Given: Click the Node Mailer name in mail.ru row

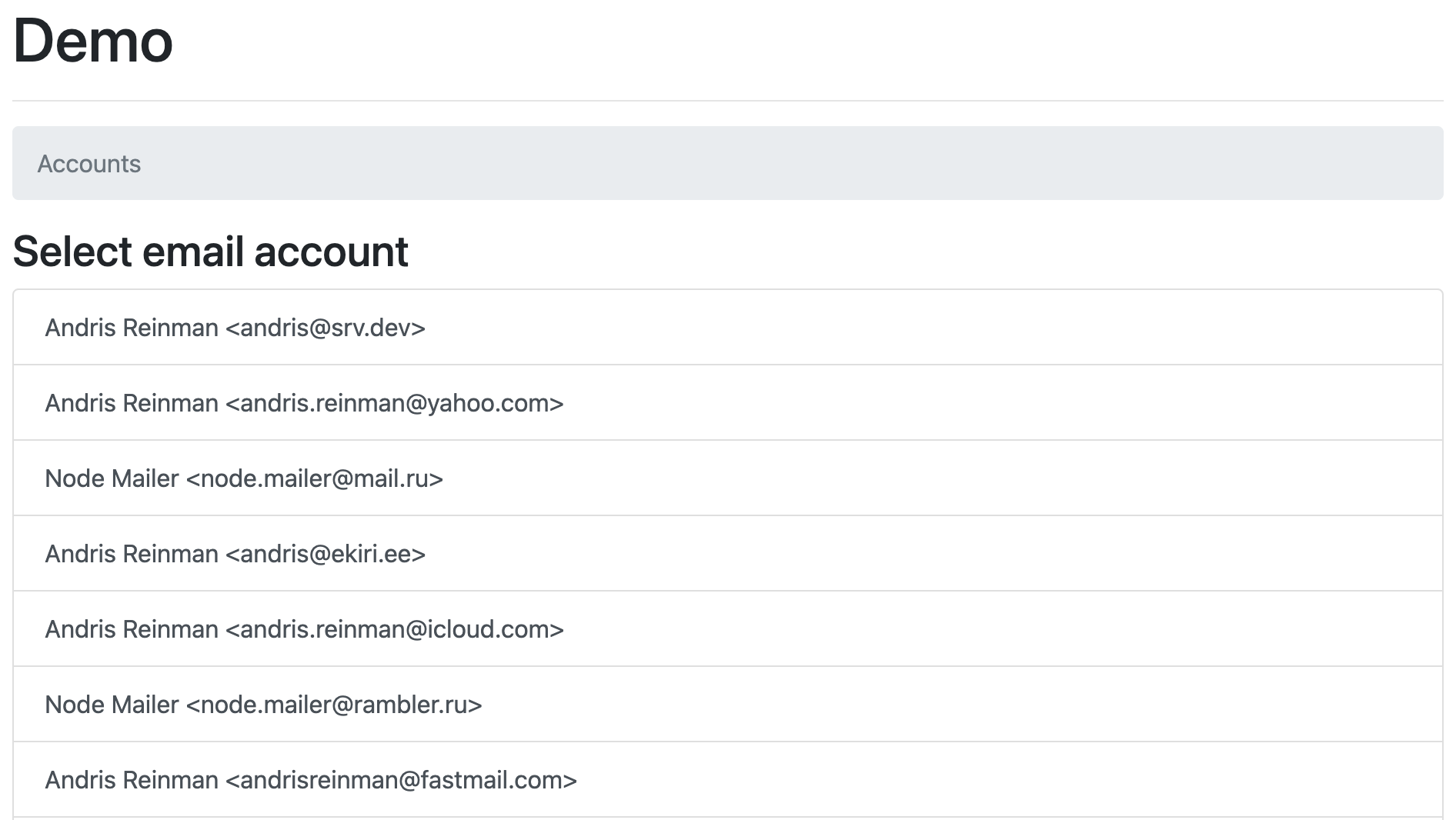Looking at the screenshot, I should (112, 478).
